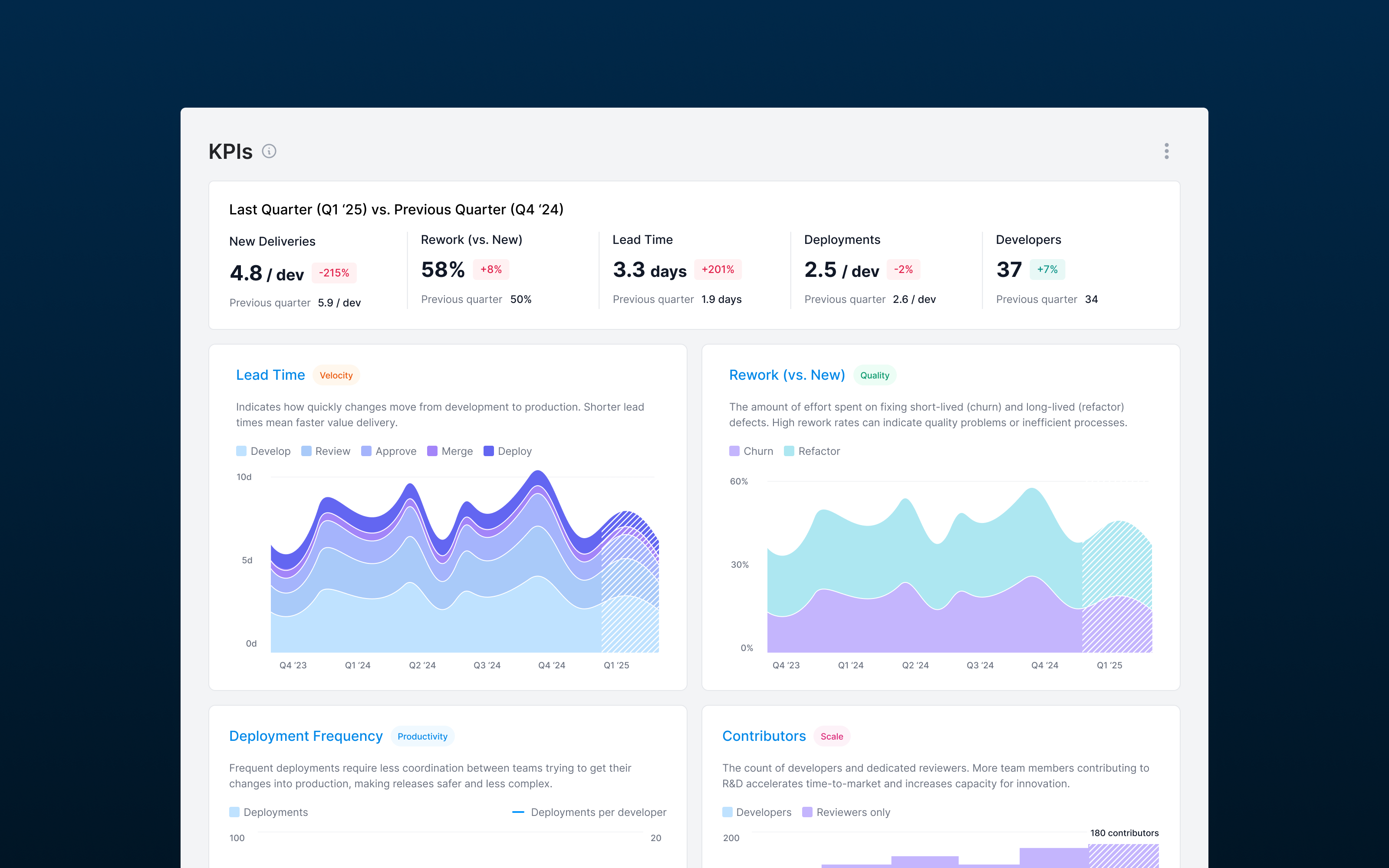Click the KPIs info icon
Viewport: 1389px width, 868px height.
[x=269, y=151]
